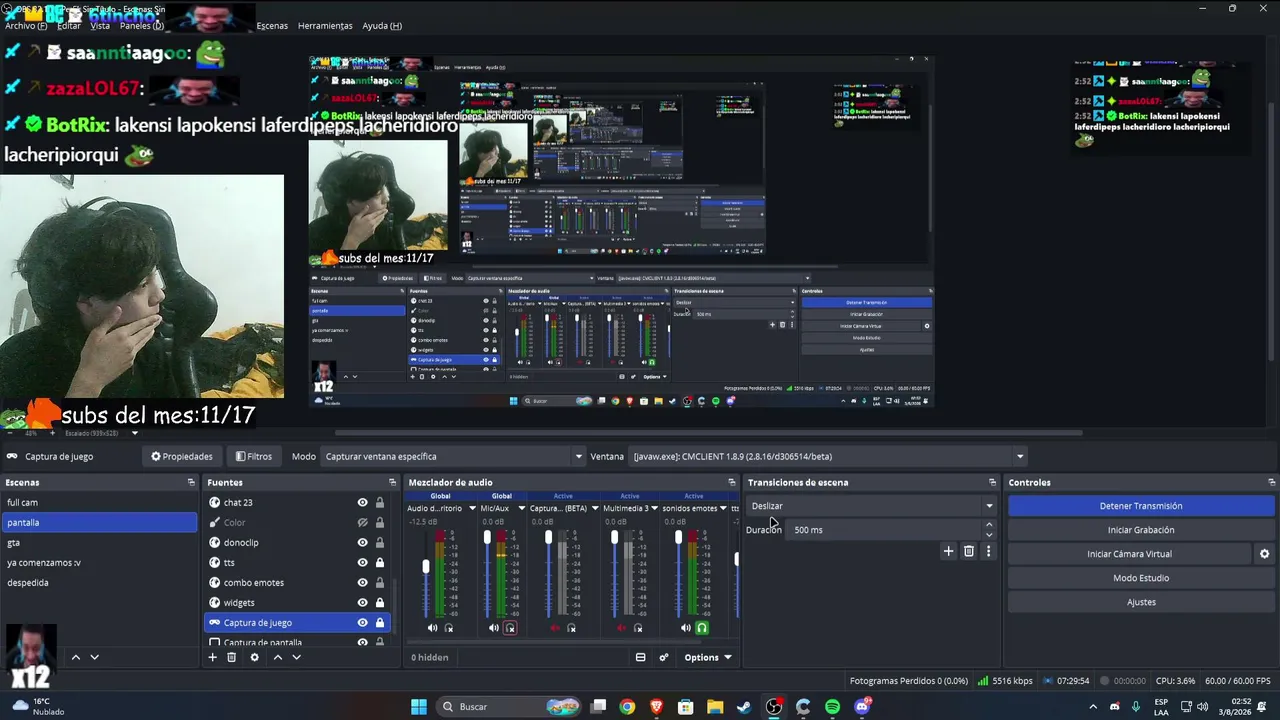
Task: Float the Transiciones de escena dock
Action: (x=992, y=482)
